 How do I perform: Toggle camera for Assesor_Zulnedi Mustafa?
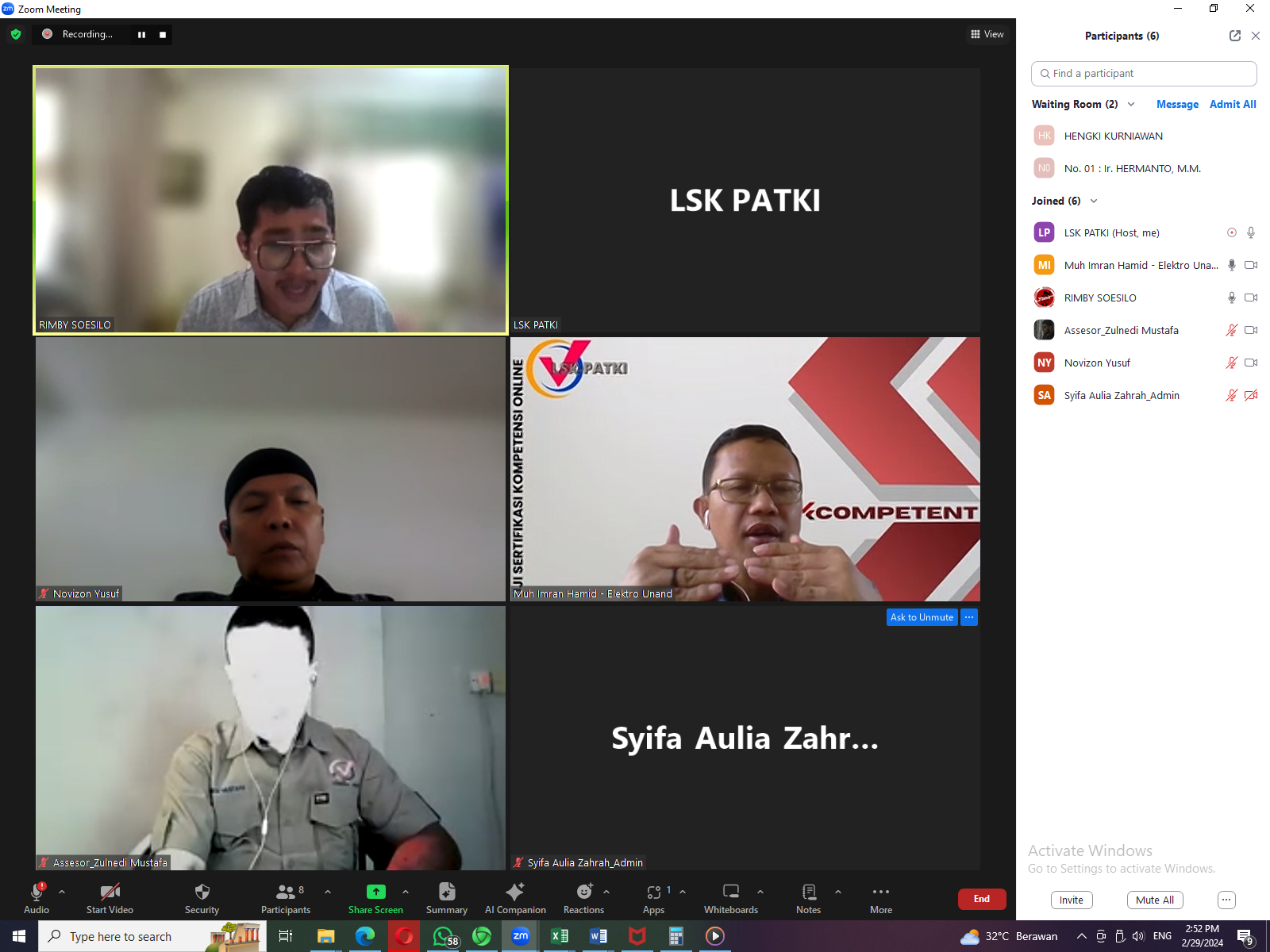click(1251, 330)
